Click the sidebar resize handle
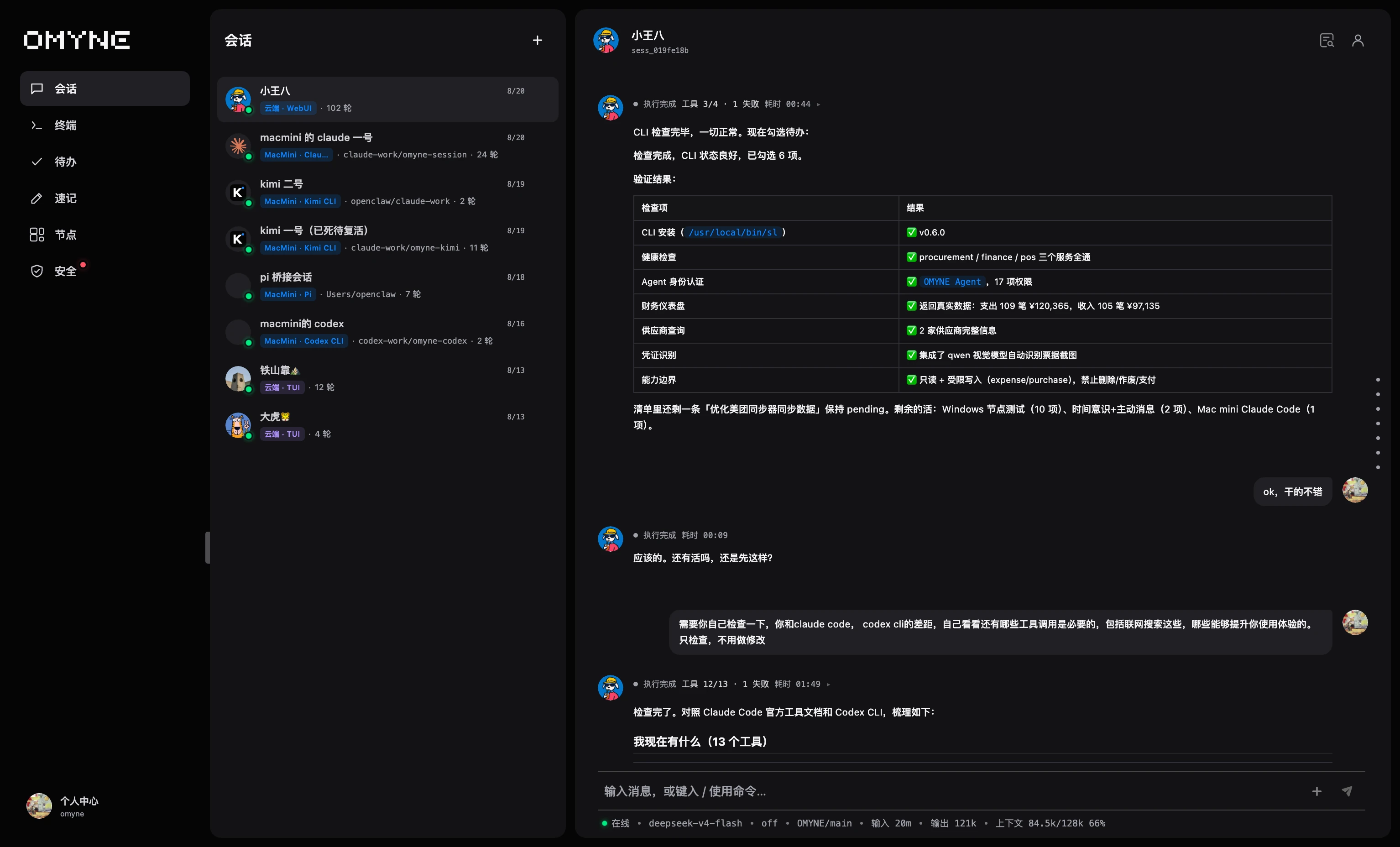 (207, 548)
